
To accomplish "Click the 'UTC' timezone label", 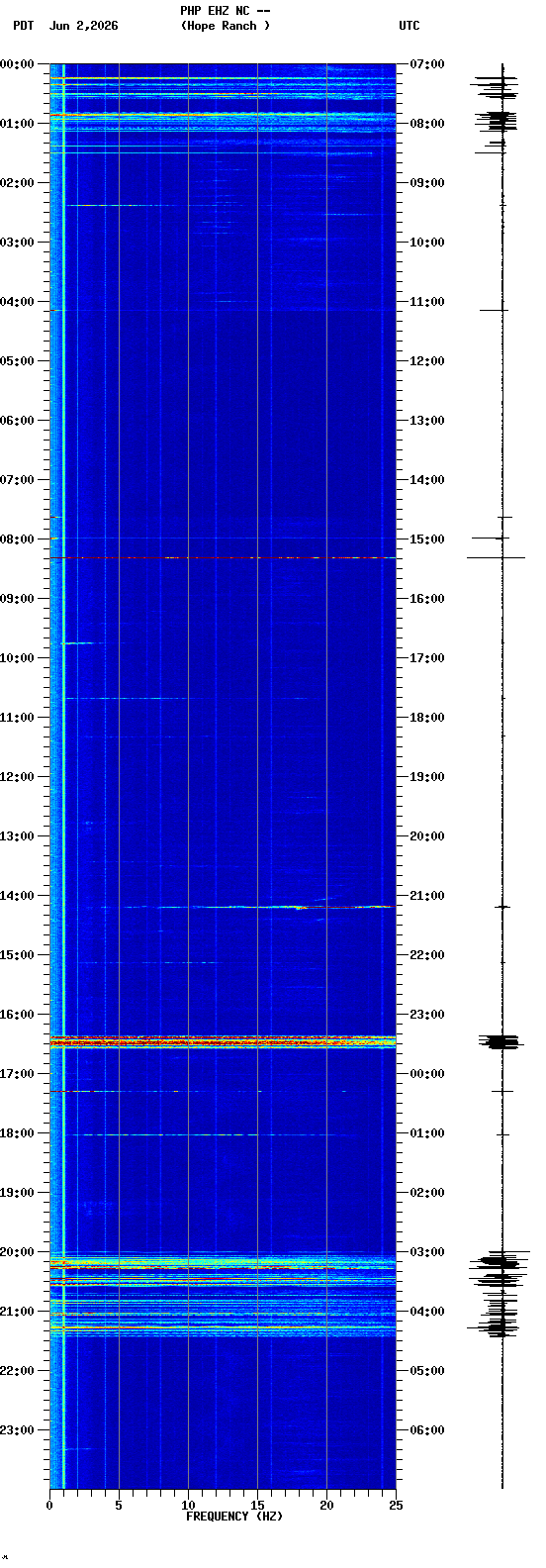I will [x=409, y=26].
